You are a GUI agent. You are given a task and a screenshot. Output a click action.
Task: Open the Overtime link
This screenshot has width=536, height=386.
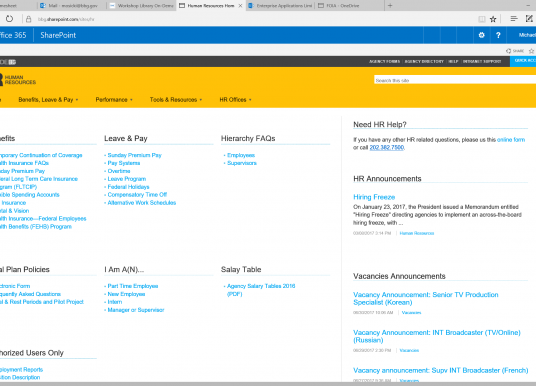coord(119,171)
